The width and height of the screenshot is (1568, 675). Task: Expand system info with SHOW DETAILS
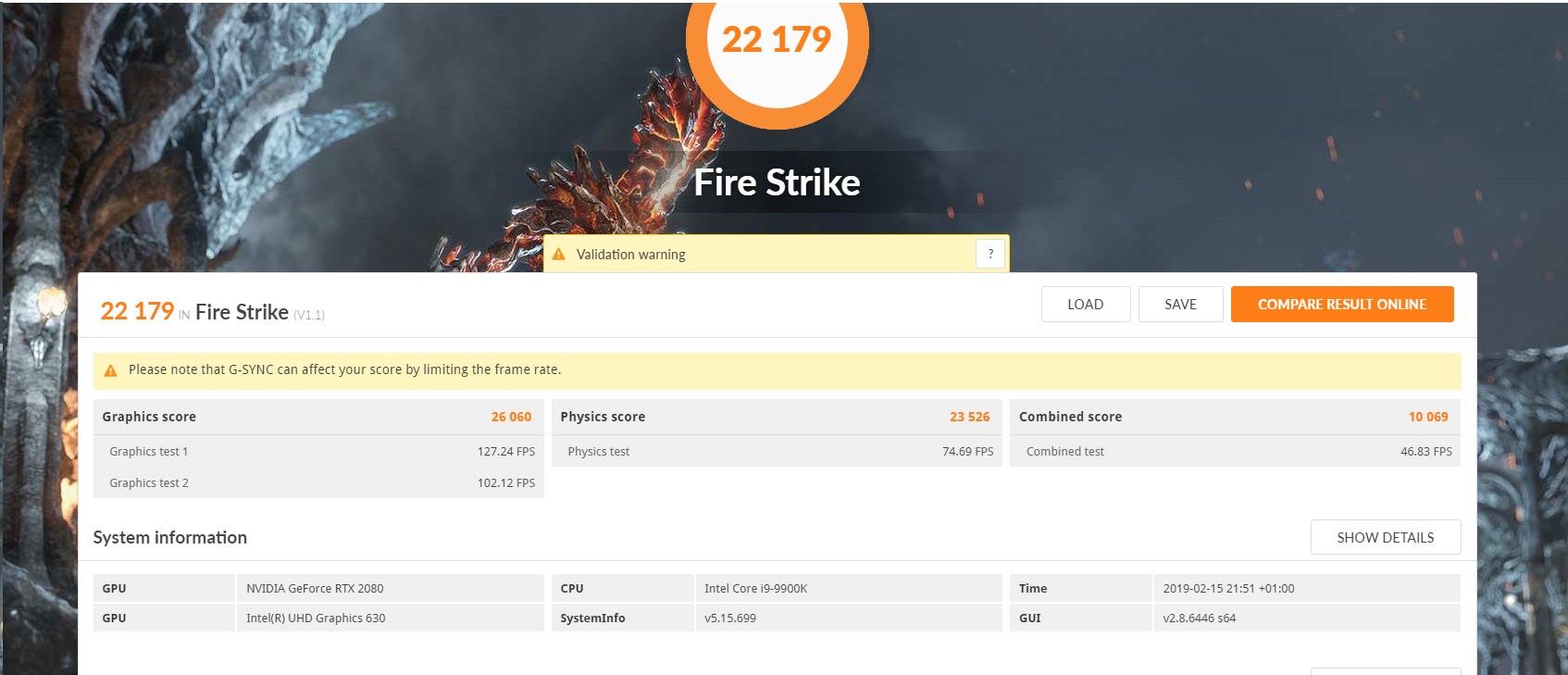1385,537
